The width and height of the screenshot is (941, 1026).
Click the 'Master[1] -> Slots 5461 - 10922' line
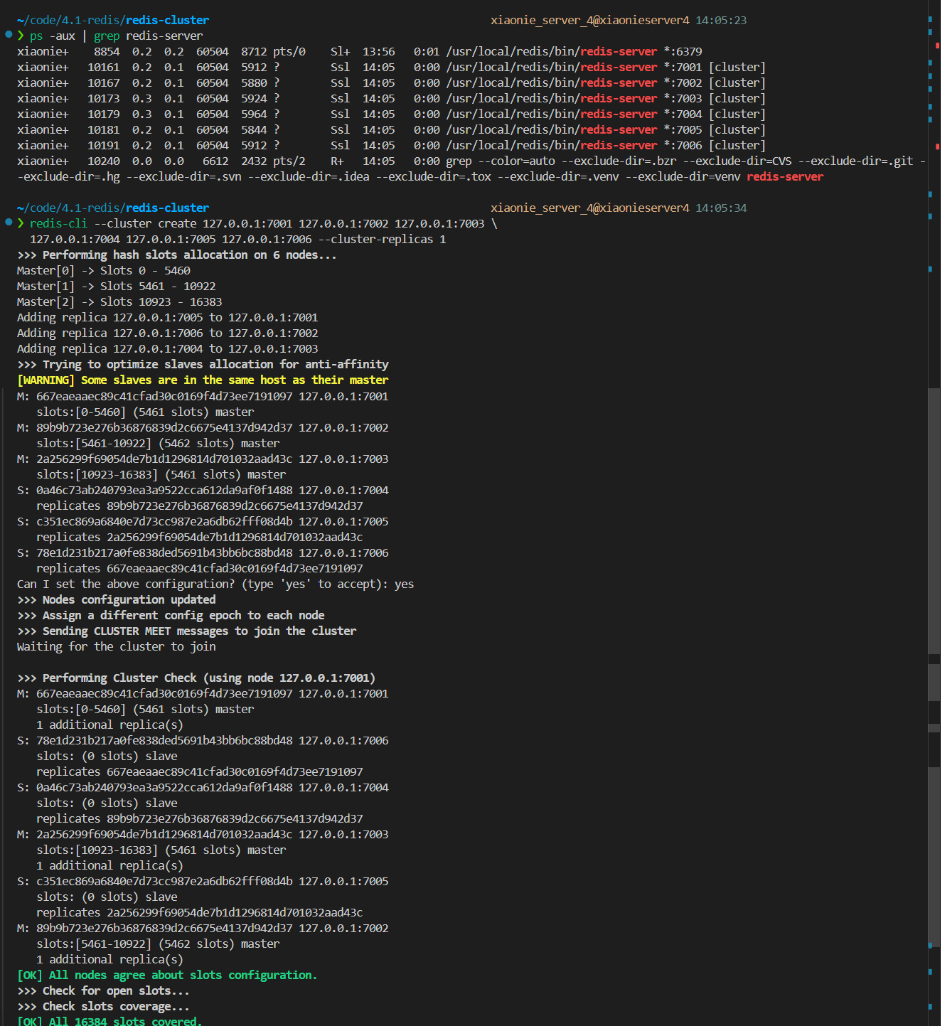click(116, 287)
